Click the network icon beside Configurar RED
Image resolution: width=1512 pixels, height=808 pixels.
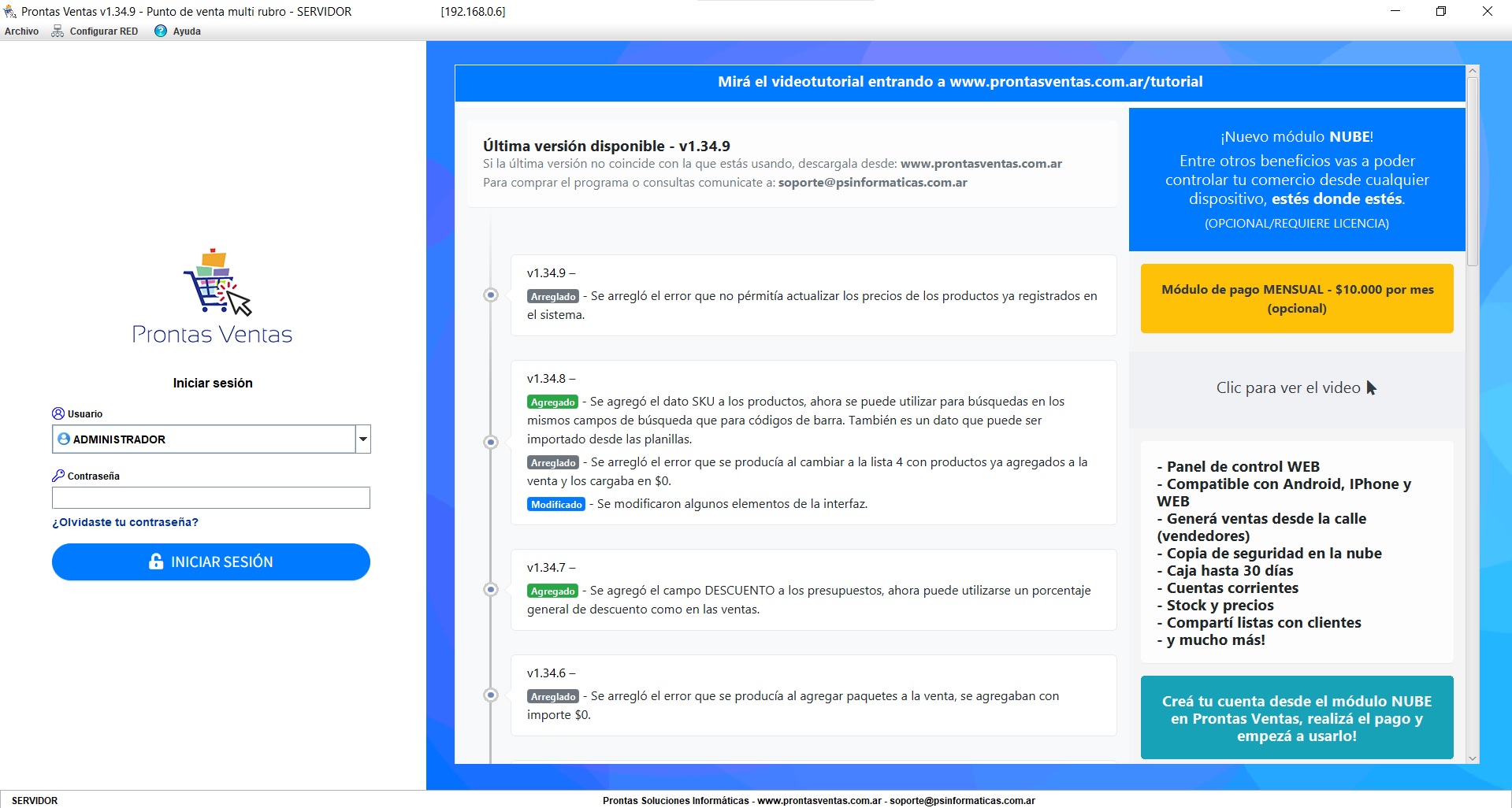click(x=58, y=32)
